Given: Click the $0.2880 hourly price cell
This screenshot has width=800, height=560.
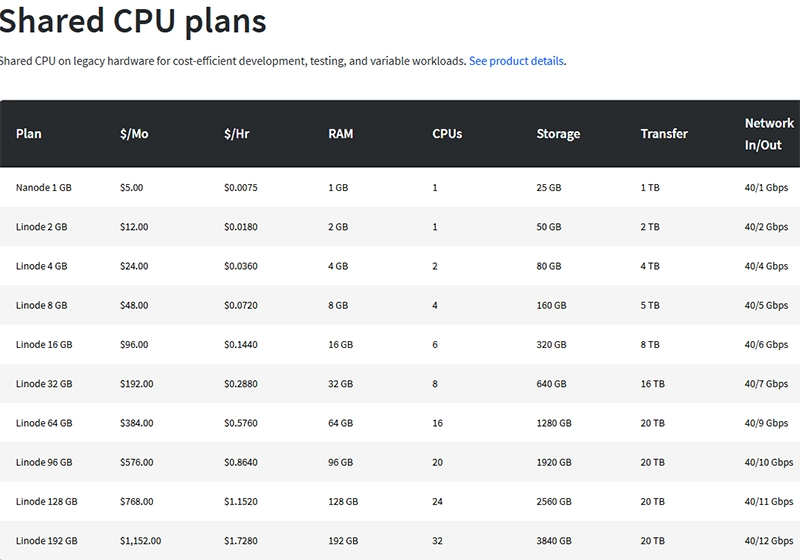Looking at the screenshot, I should [x=241, y=384].
